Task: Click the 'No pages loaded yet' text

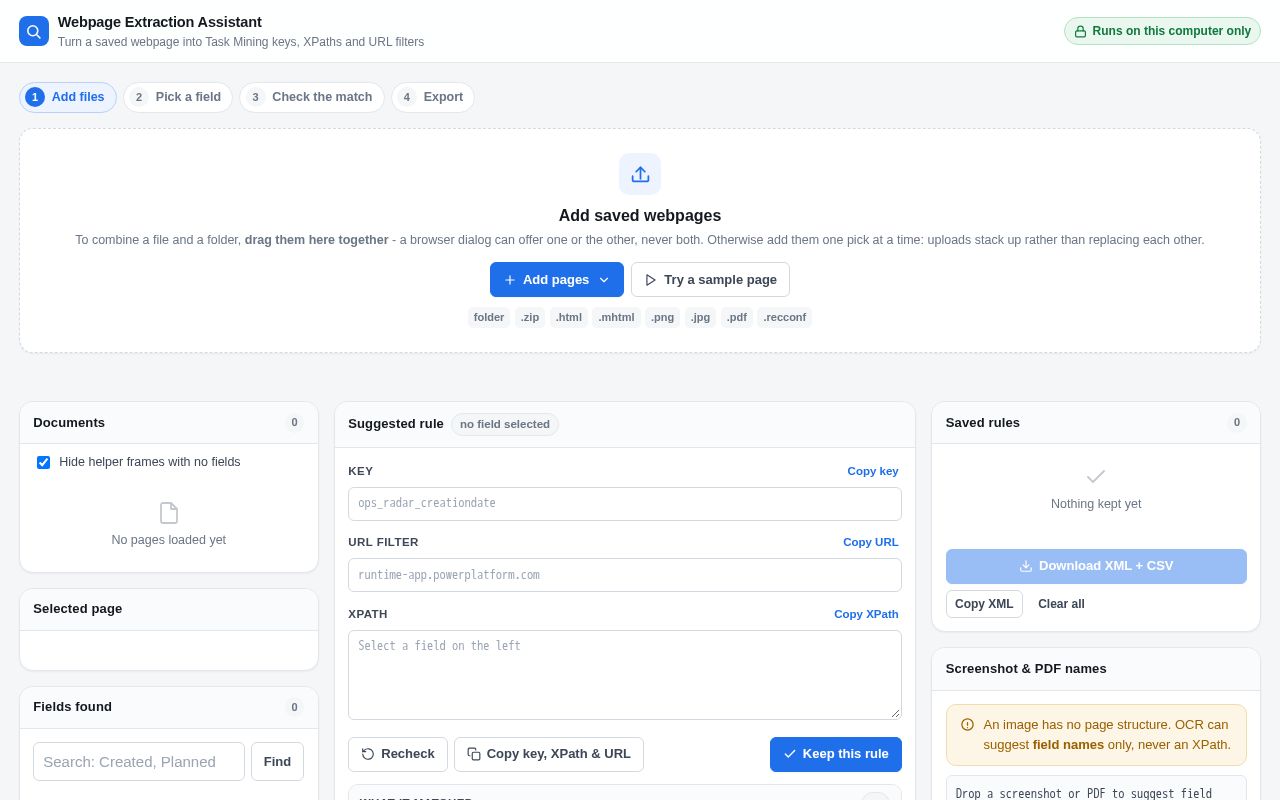Action: 169,540
